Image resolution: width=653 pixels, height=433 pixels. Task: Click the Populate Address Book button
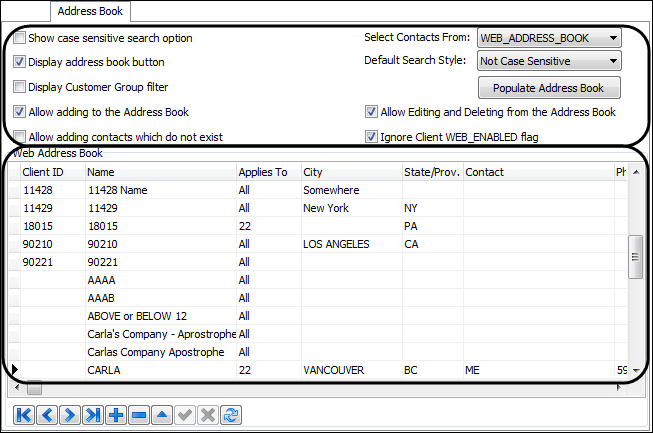click(x=548, y=88)
